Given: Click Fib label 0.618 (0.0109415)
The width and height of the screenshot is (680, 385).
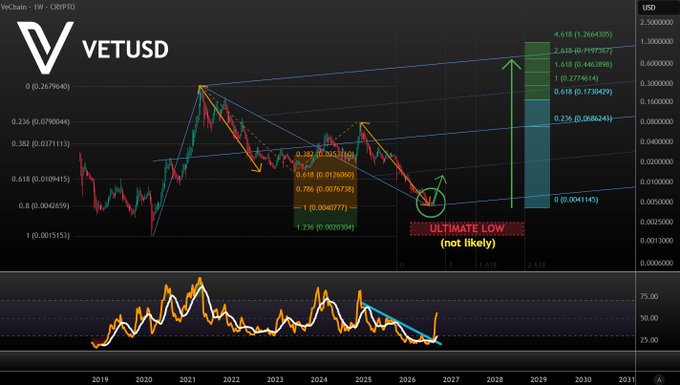Looking at the screenshot, I should point(40,179).
